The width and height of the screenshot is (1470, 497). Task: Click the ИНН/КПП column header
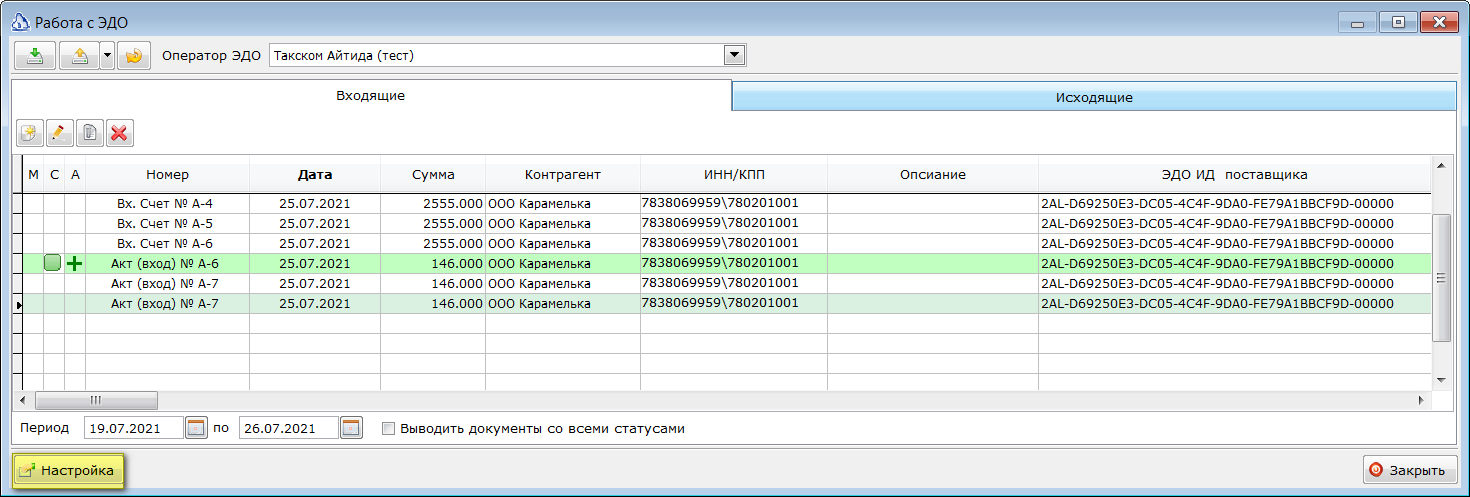click(734, 174)
